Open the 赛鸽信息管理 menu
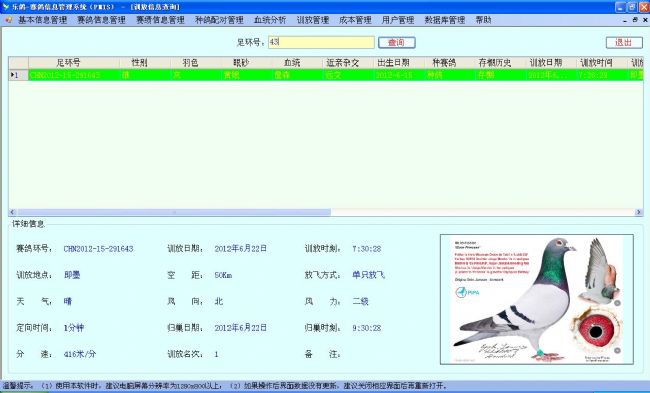Image resolution: width=650 pixels, height=393 pixels. 101,20
